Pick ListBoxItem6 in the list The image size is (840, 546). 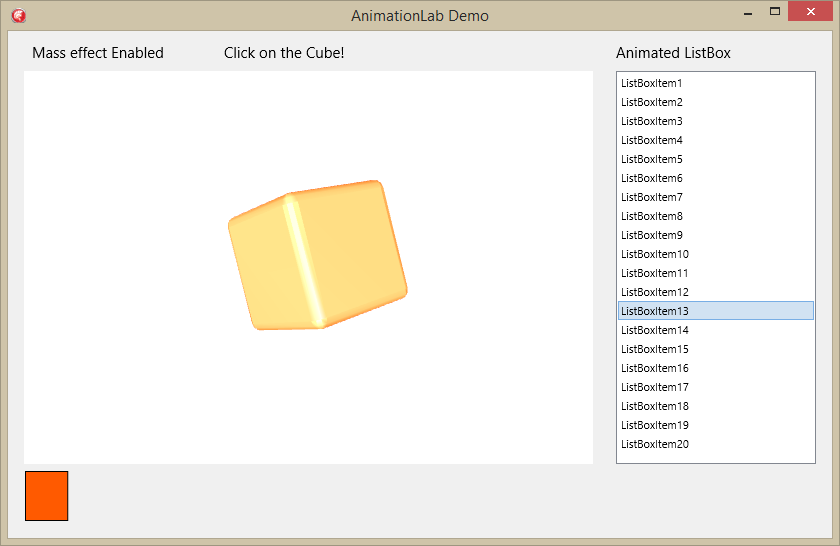pyautogui.click(x=716, y=178)
